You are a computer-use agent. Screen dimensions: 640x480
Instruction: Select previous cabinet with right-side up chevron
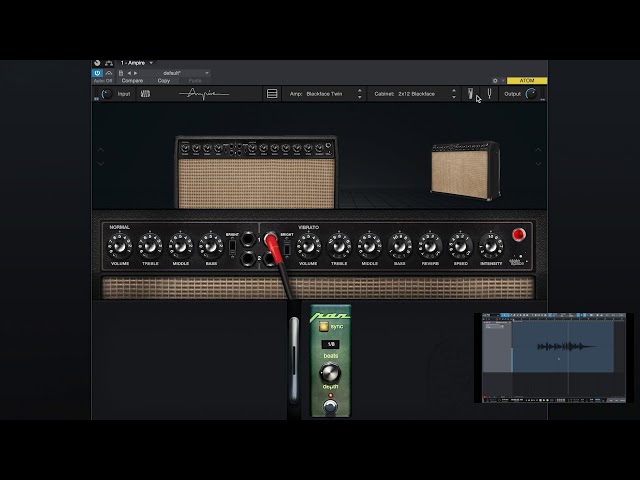point(538,150)
